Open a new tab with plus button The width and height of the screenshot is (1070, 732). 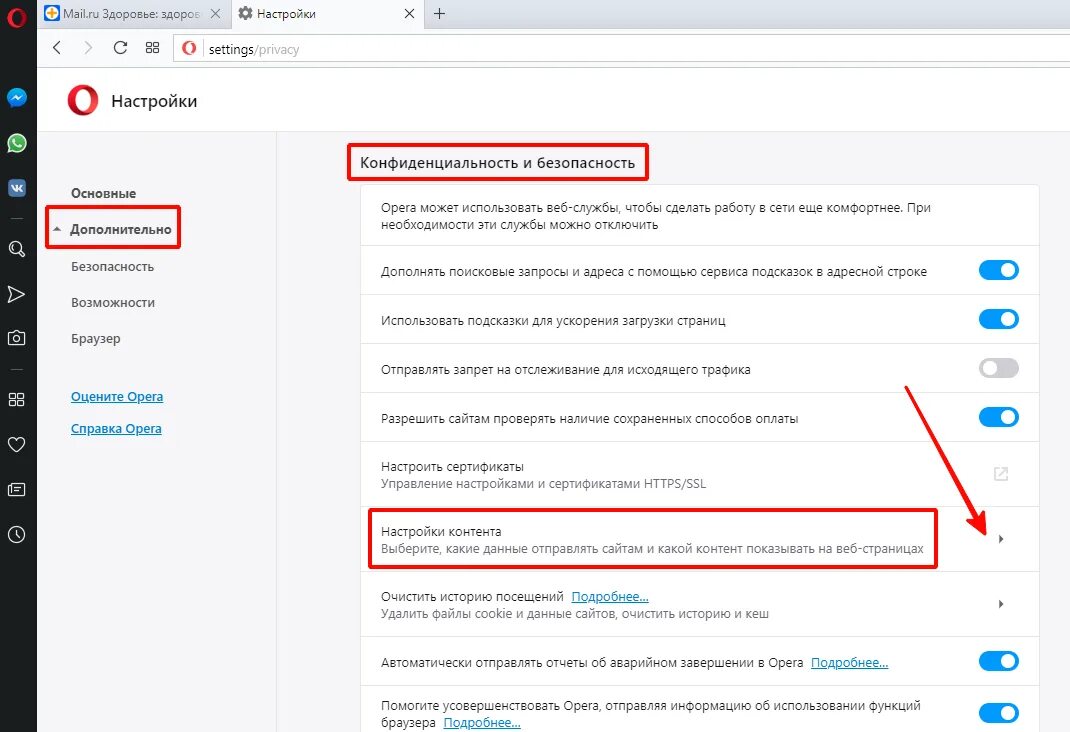pyautogui.click(x=439, y=14)
